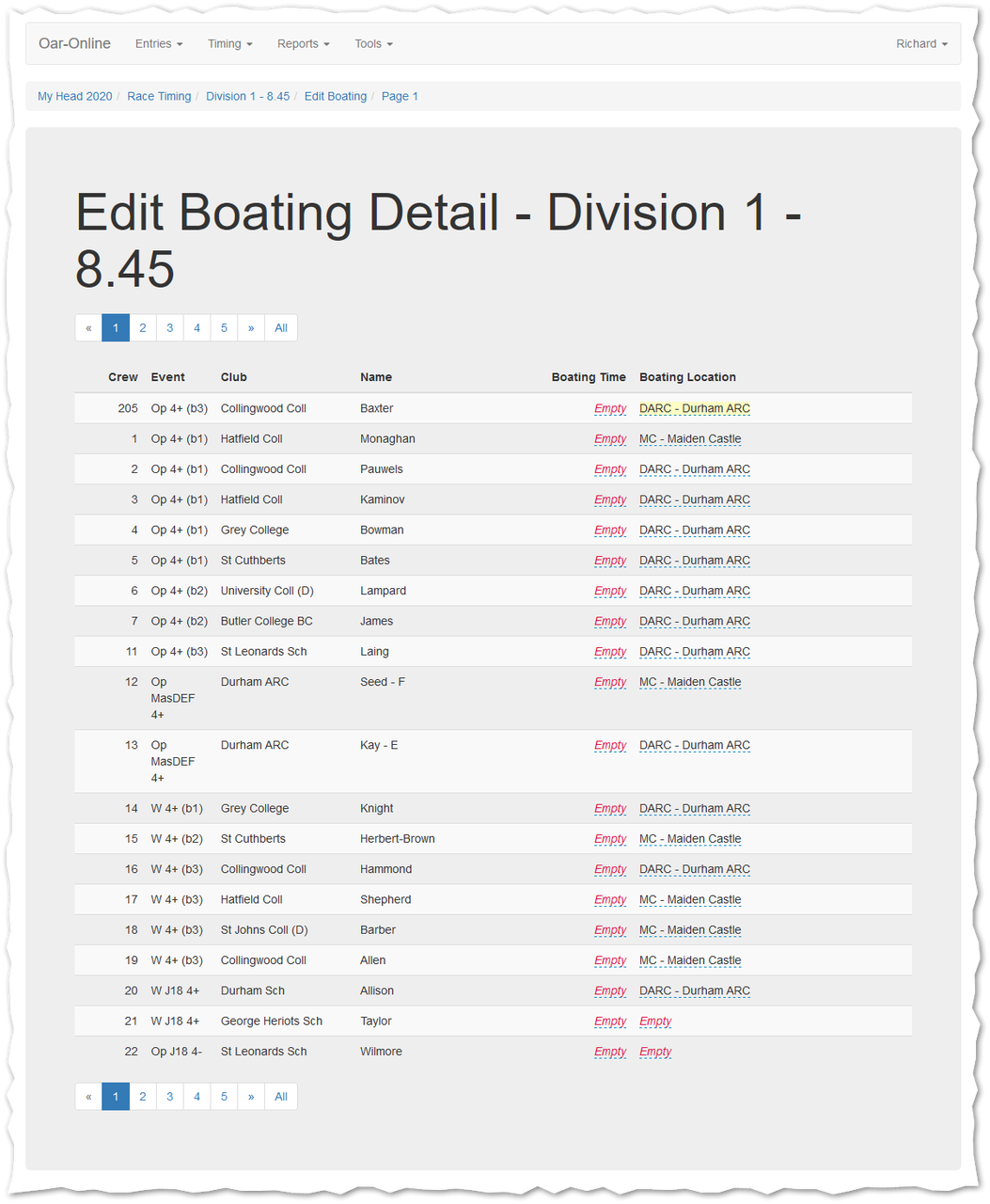Navigate to Division 1 - 8.45 breadcrumb
The height and width of the screenshot is (1204, 990).
247,96
